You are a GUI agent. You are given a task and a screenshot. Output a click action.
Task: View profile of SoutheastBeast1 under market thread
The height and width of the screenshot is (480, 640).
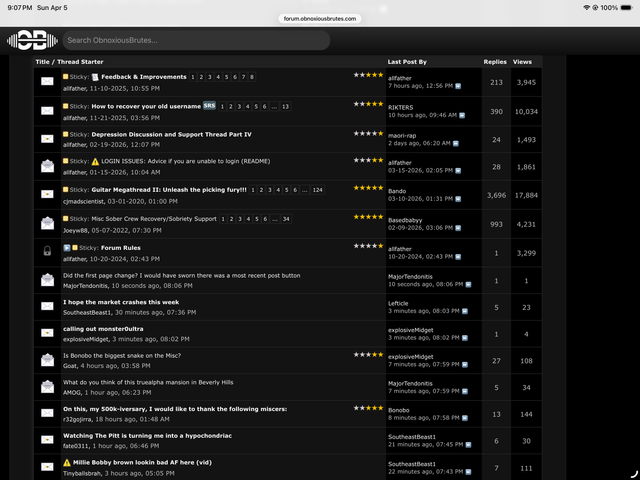pyautogui.click(x=87, y=312)
